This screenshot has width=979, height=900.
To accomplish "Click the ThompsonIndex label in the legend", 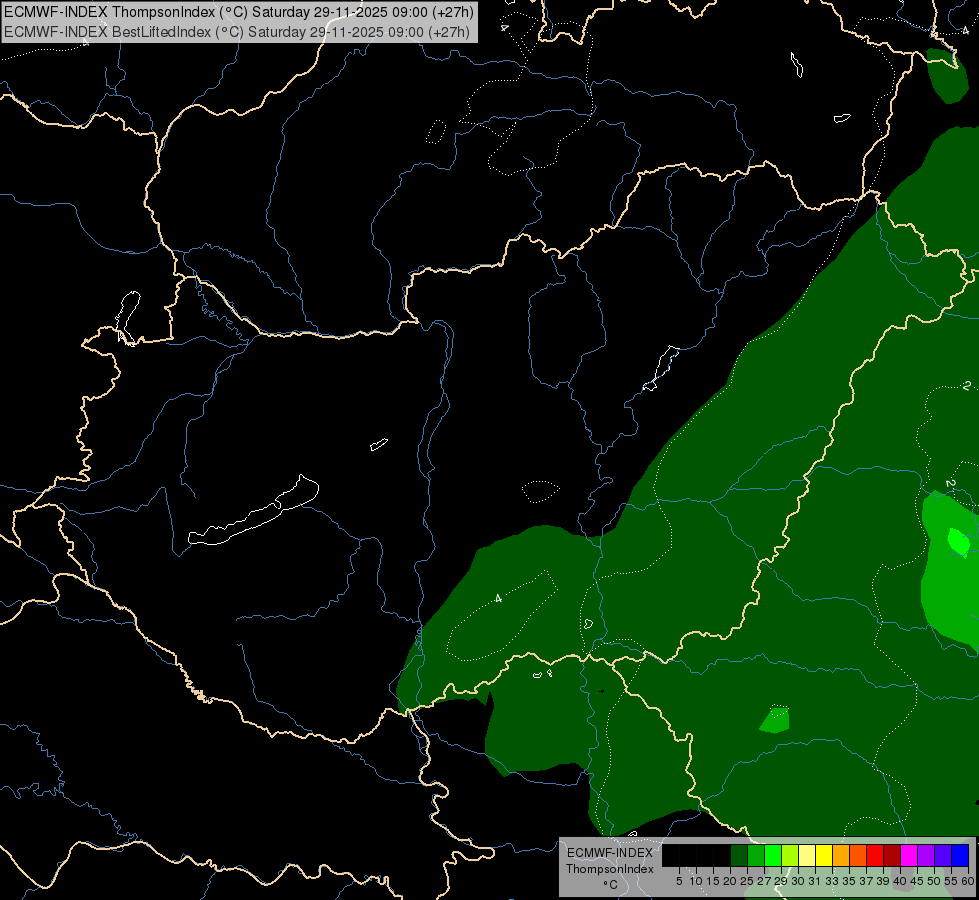I will (x=610, y=869).
